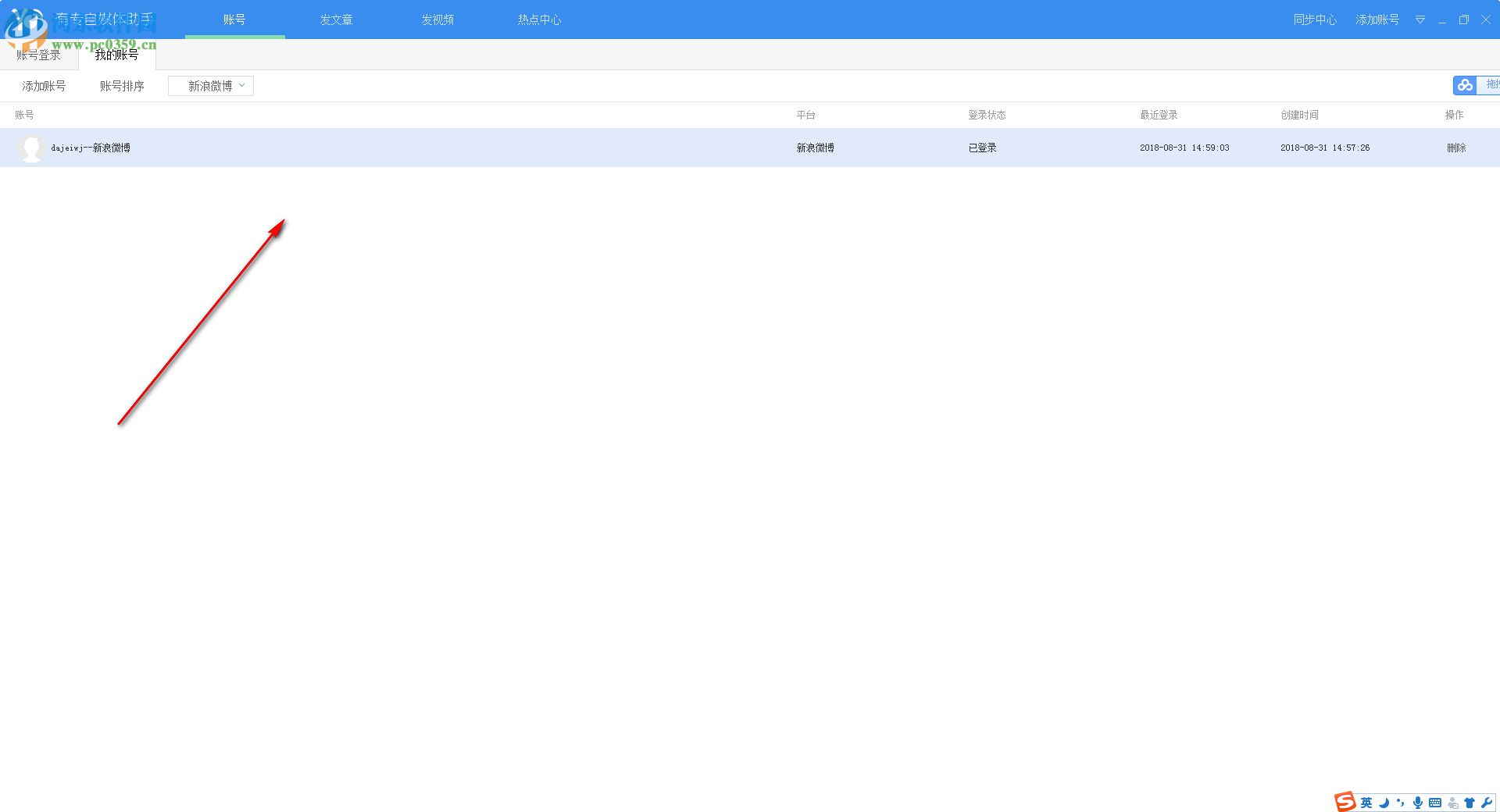
Task: Click the 登录状态 column header
Action: coord(987,115)
